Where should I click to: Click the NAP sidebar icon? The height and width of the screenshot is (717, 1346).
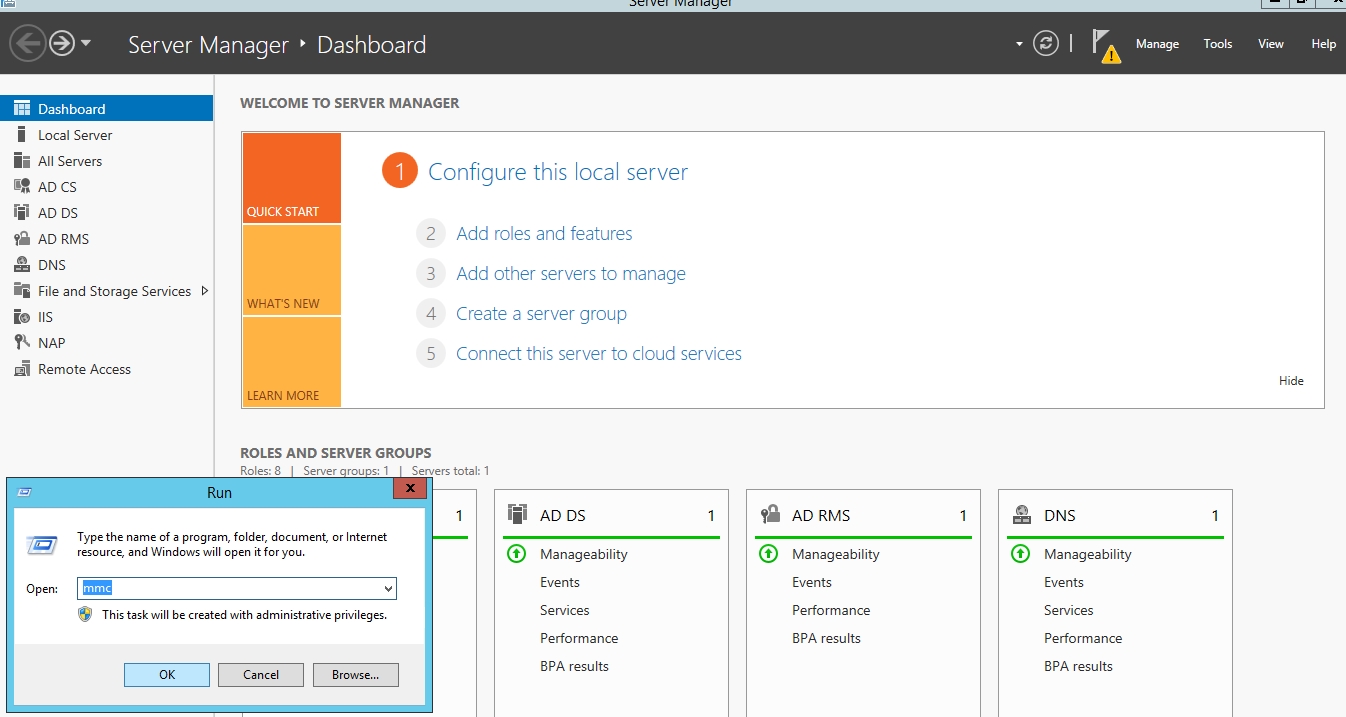coord(22,343)
